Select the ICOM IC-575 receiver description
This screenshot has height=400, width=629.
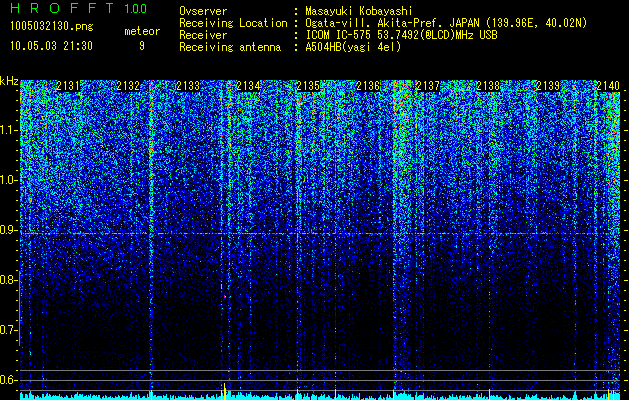pyautogui.click(x=401, y=35)
